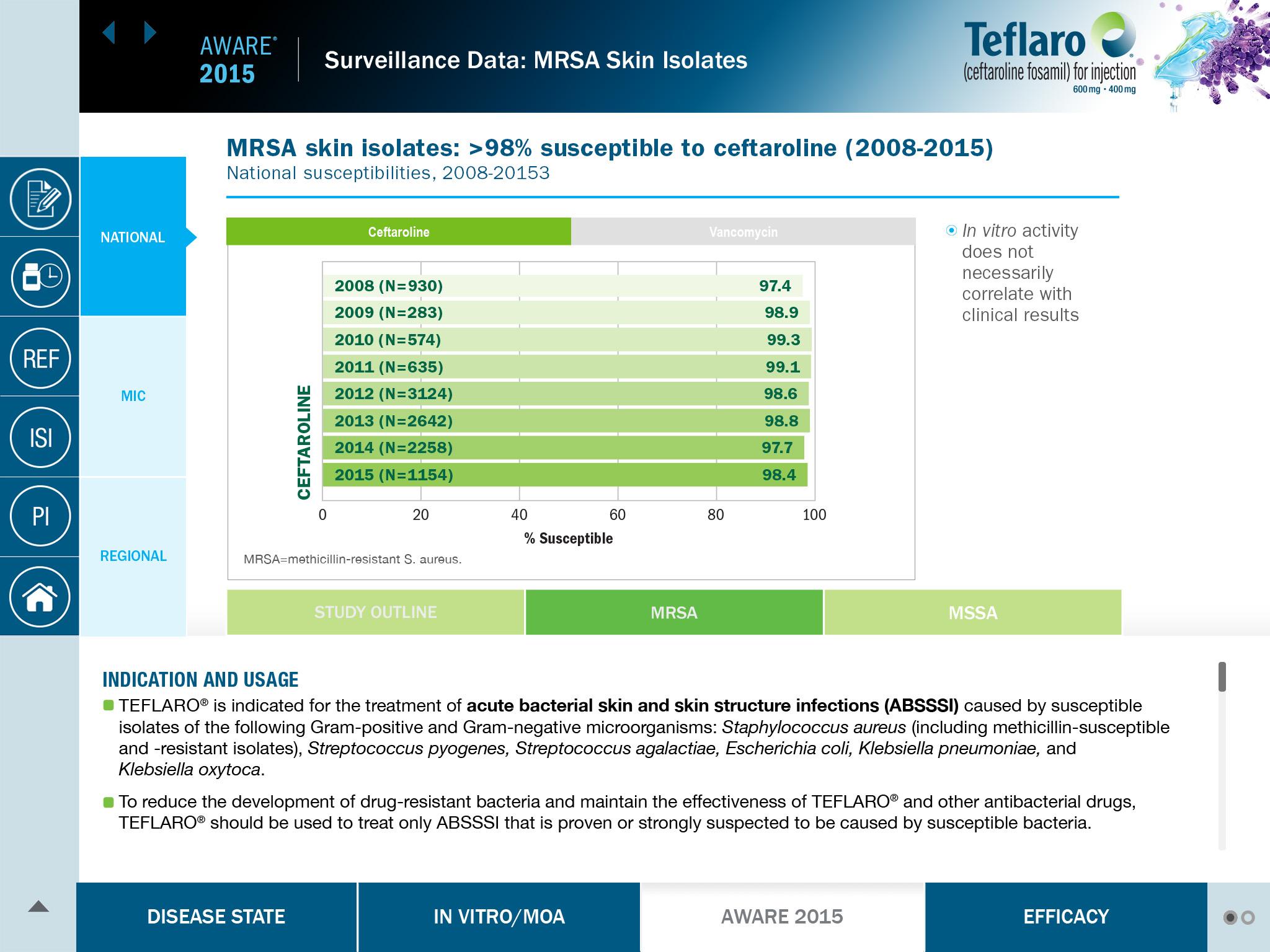Open the PI prescribing information icon

(x=40, y=516)
